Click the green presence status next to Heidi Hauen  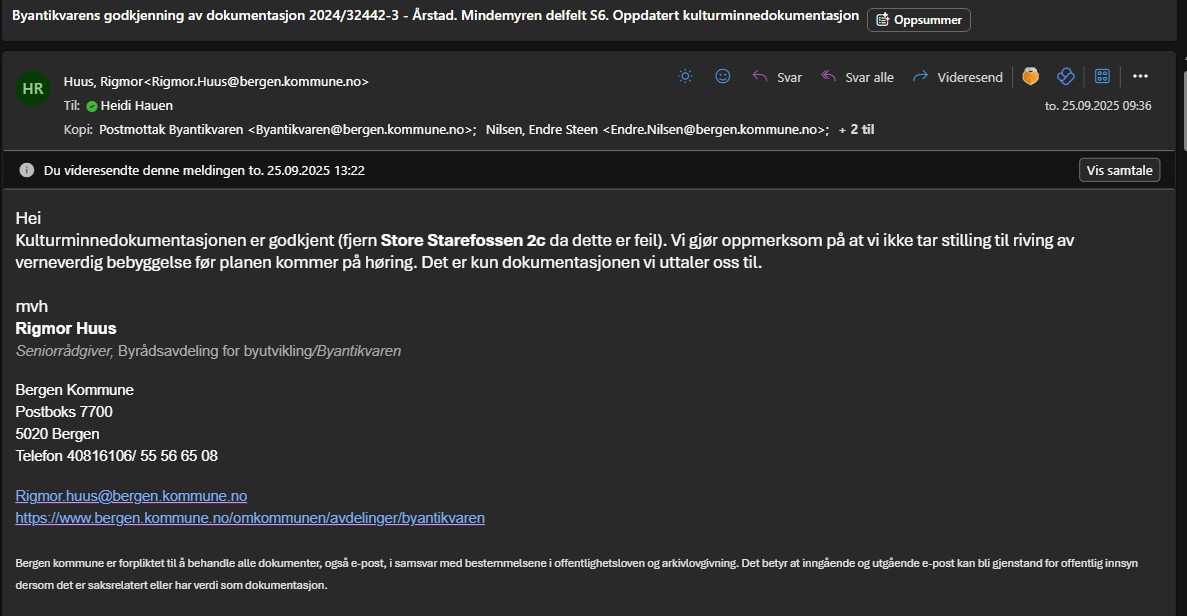click(92, 106)
